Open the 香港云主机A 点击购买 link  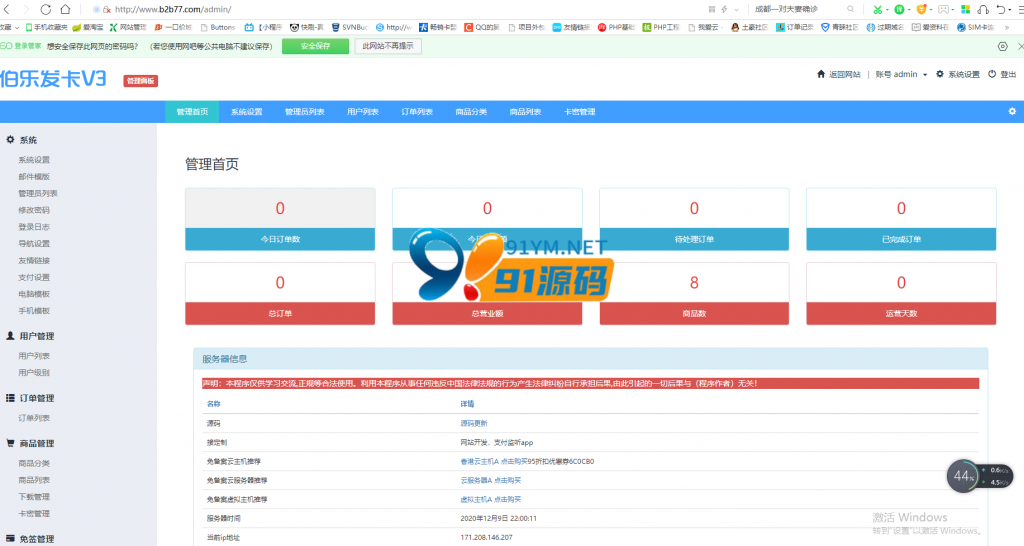pyautogui.click(x=494, y=461)
